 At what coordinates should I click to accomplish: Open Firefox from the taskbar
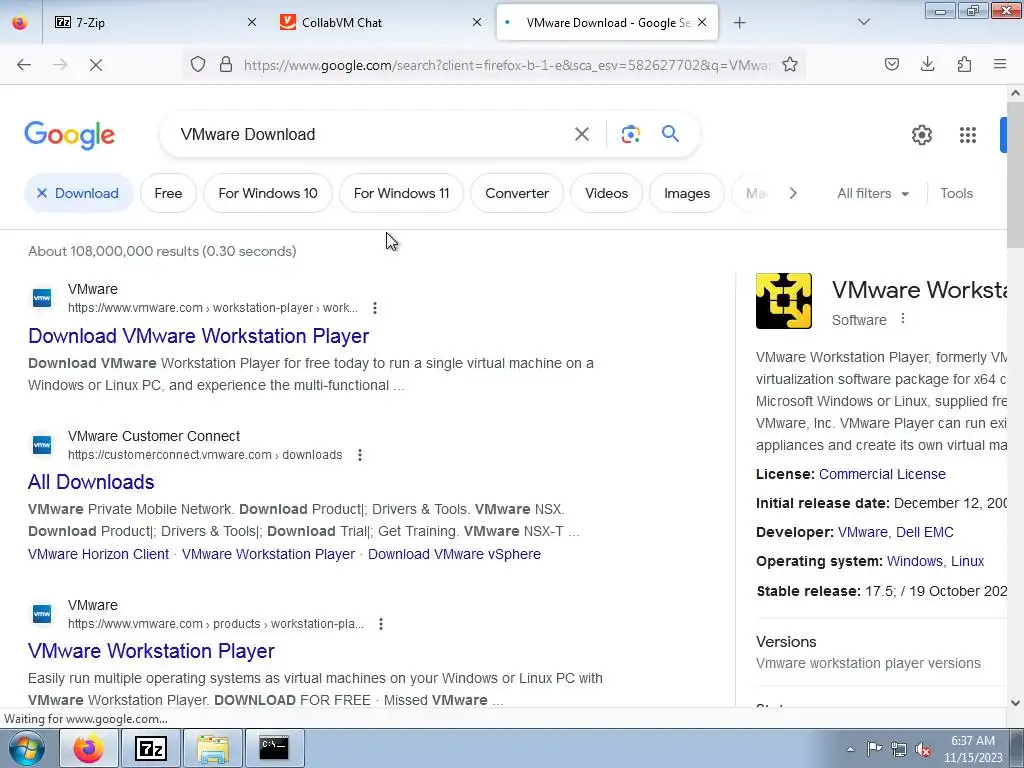89,748
